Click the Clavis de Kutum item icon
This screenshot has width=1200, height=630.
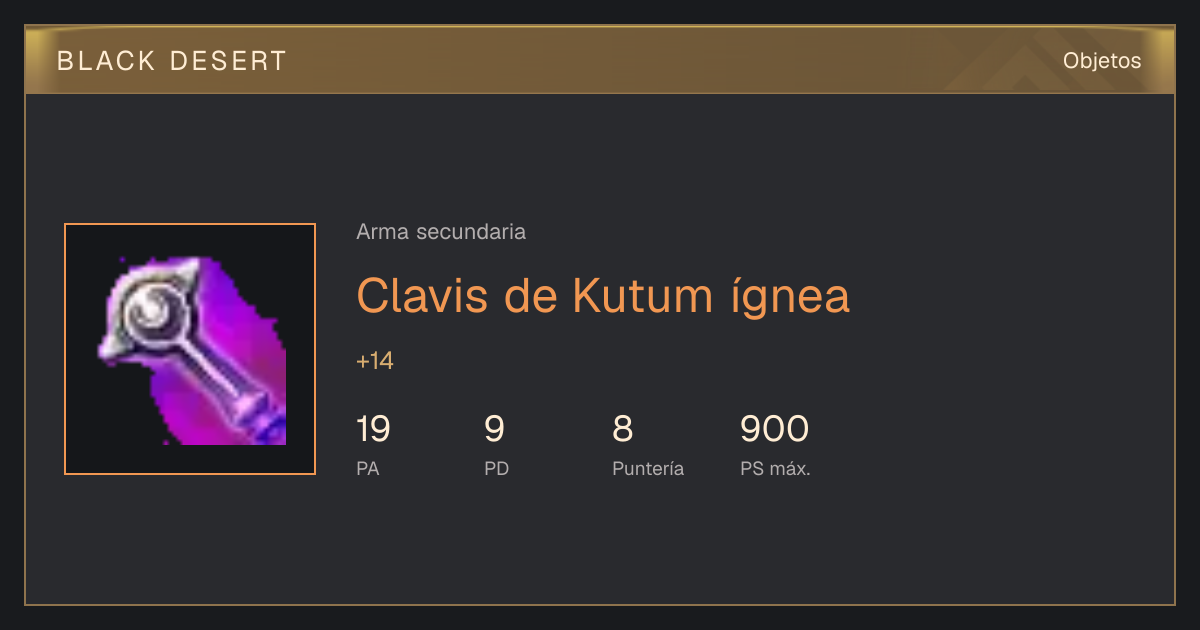[x=190, y=349]
